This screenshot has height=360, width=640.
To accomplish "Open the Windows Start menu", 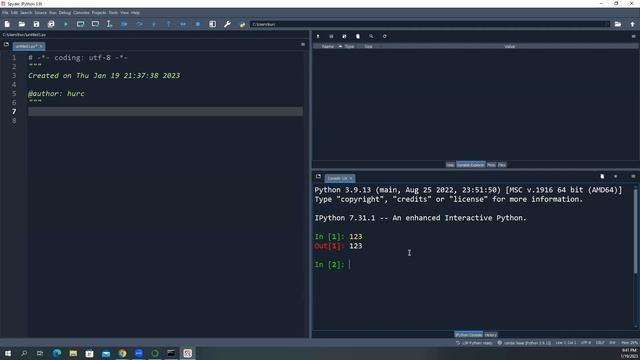I will tap(8, 353).
